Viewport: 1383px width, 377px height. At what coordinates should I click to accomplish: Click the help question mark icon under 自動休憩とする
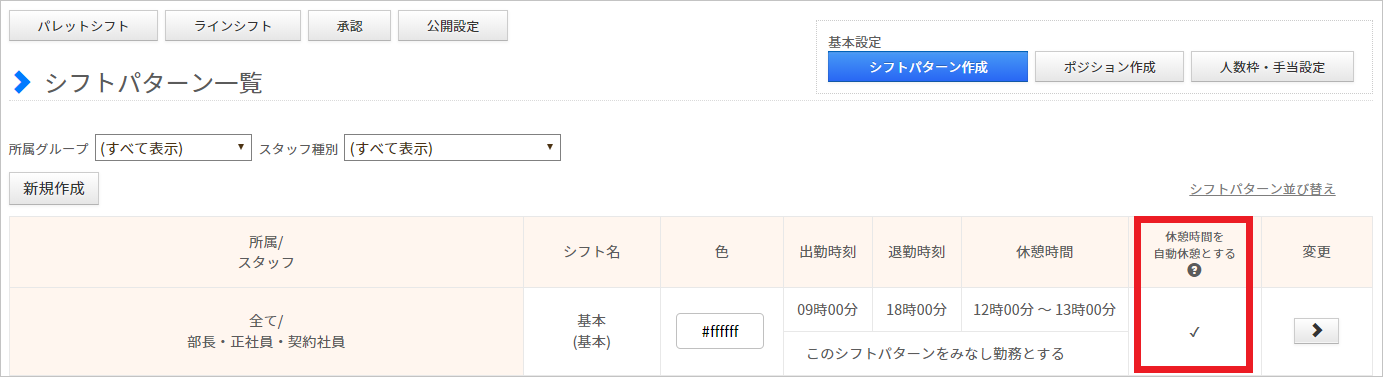click(x=1194, y=270)
